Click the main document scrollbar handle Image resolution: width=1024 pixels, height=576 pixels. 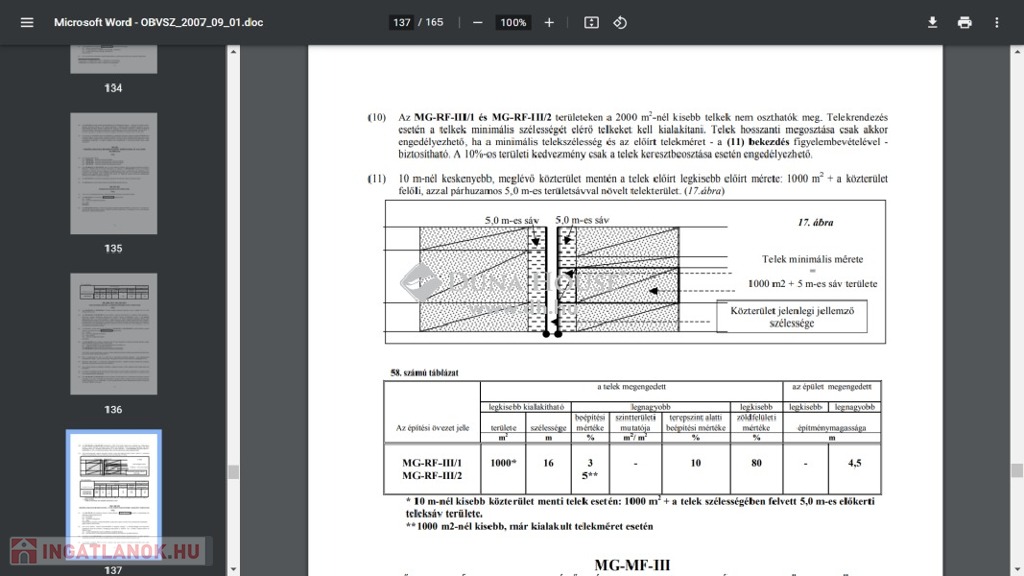point(1017,470)
